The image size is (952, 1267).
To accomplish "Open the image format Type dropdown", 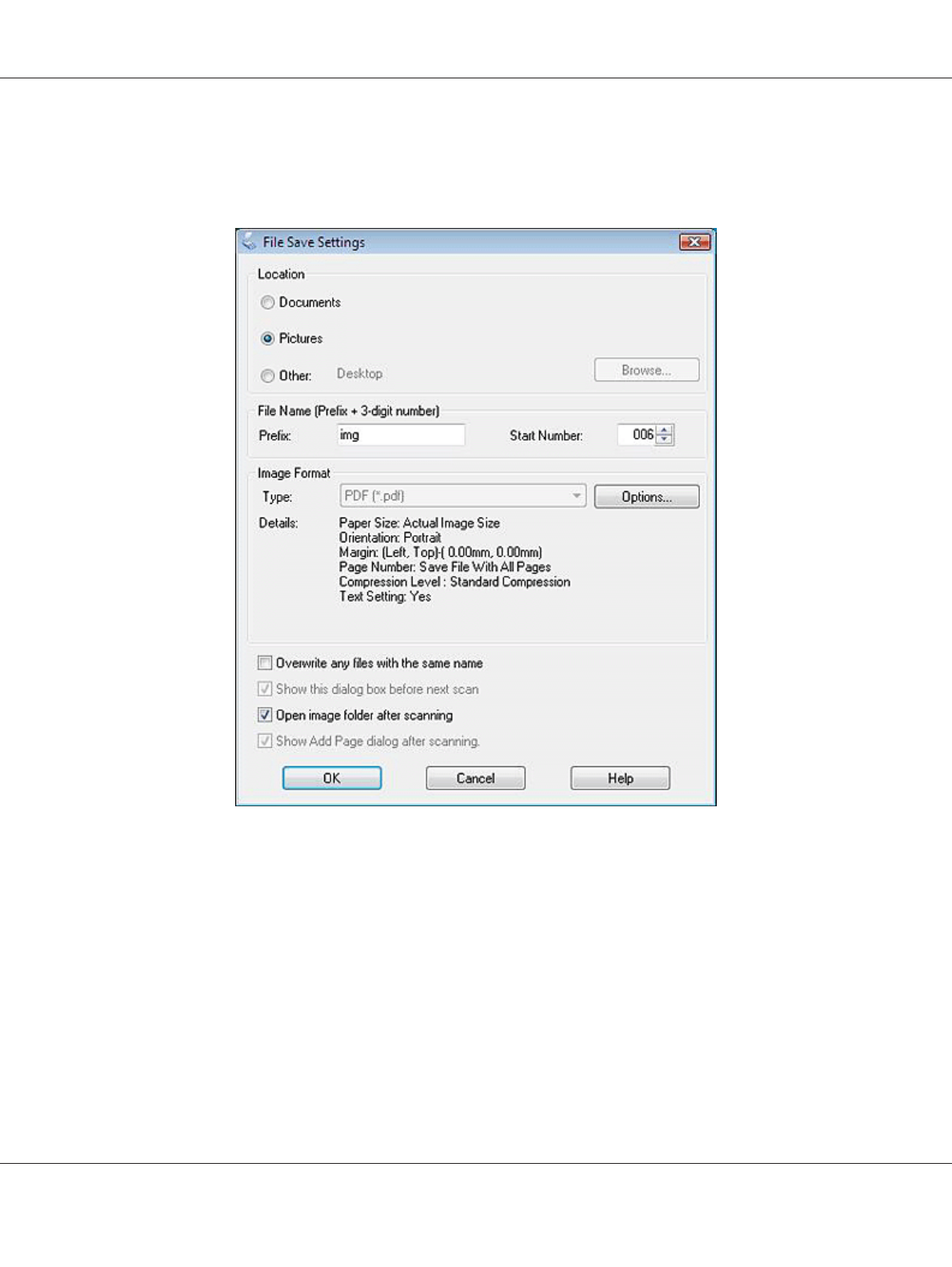I will (462, 496).
